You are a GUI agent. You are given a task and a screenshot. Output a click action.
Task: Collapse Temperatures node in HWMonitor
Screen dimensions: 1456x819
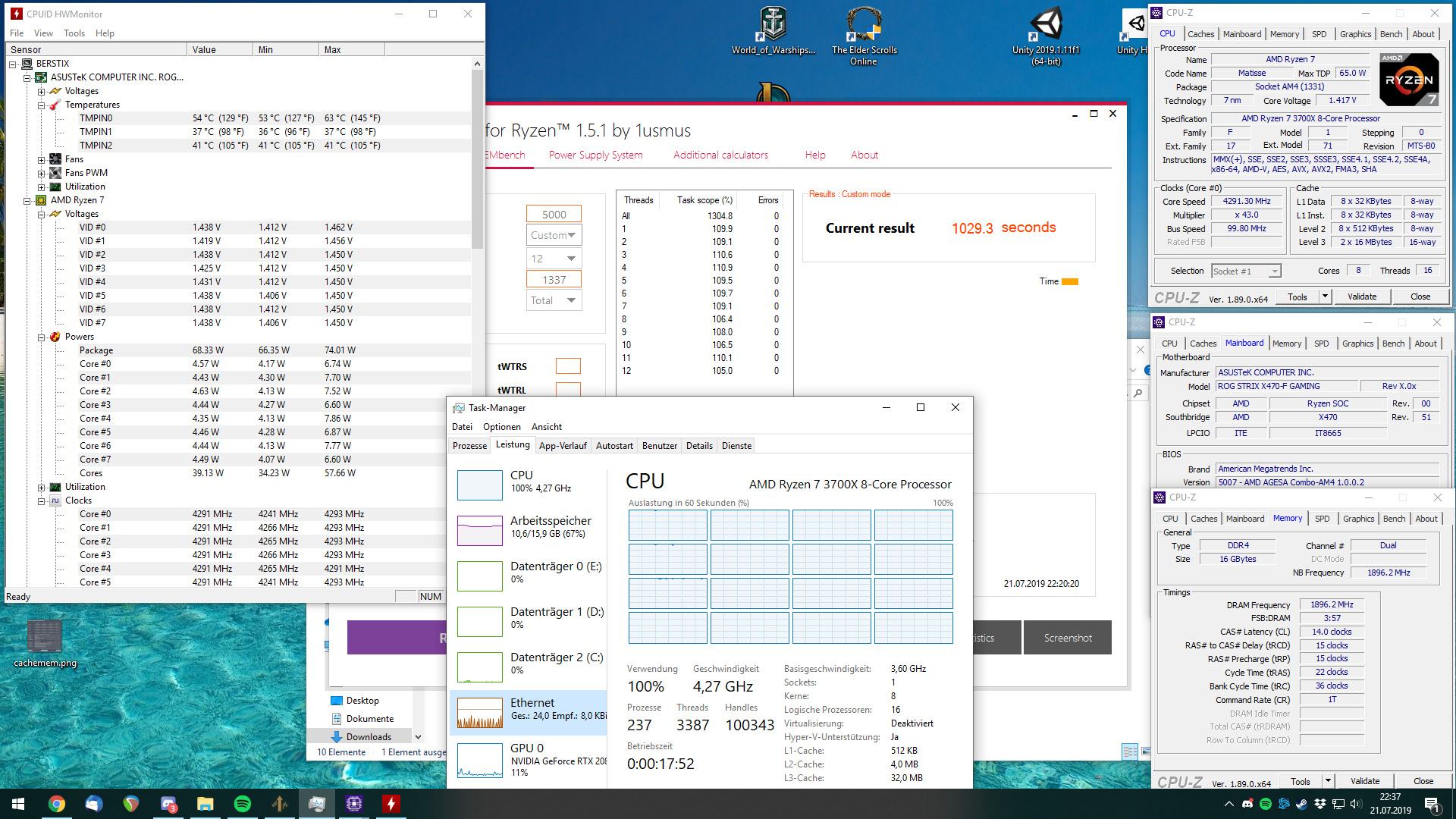[x=42, y=105]
